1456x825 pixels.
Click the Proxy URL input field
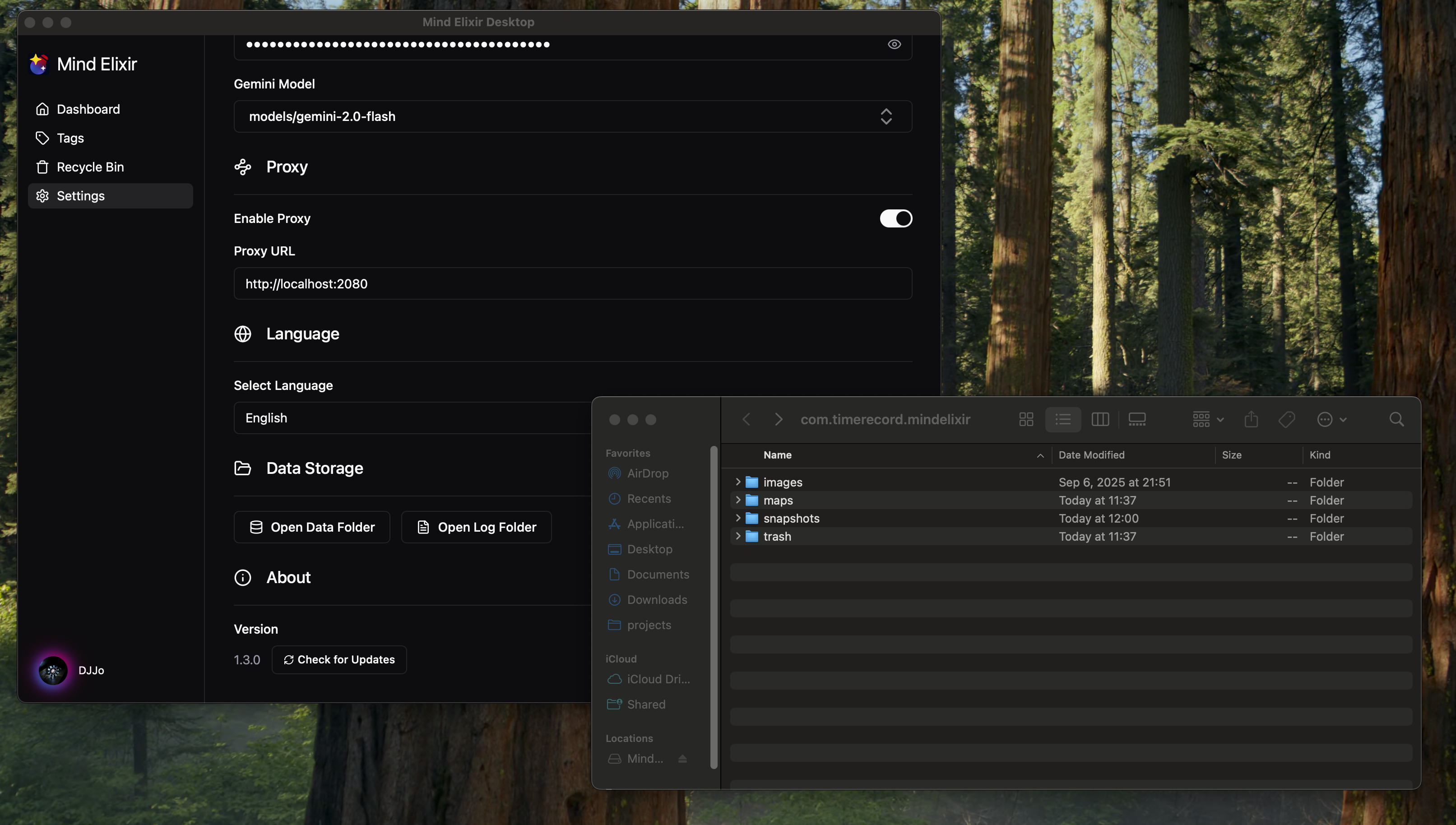click(x=573, y=283)
